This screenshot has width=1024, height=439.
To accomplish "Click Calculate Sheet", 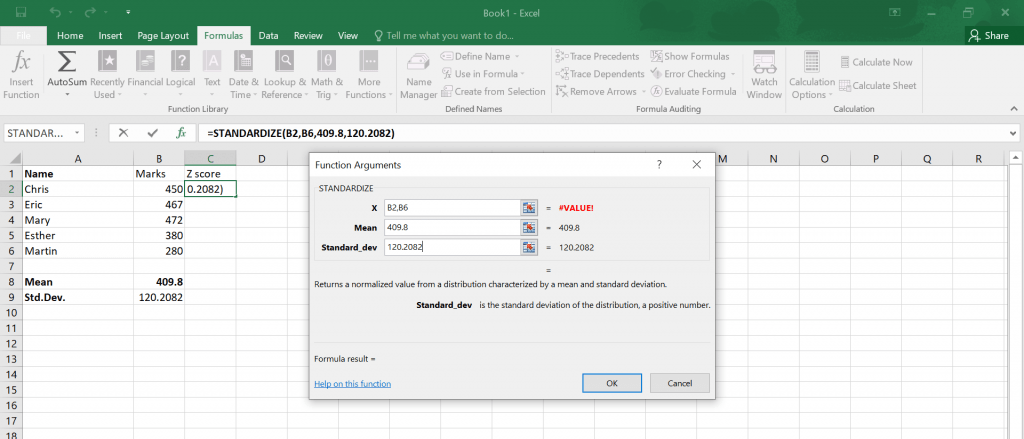I will tap(878, 86).
